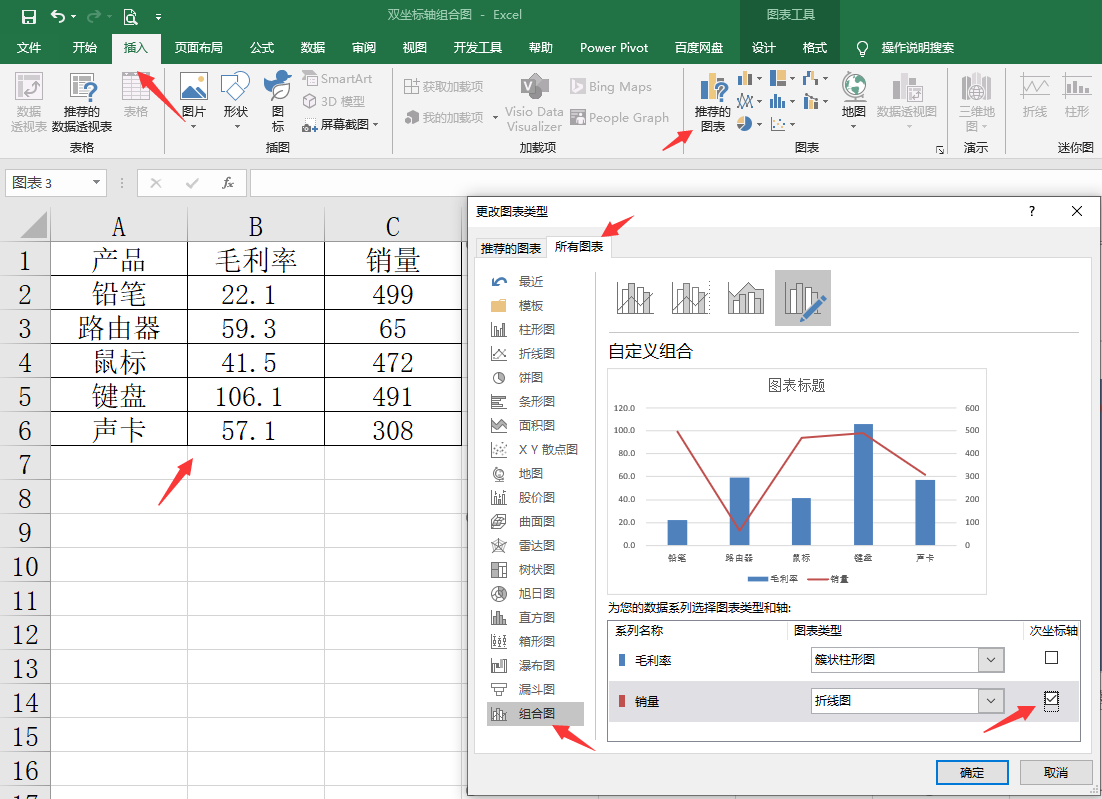Switch to 推荐的图表 tab in dialog
1102x799 pixels.
tap(511, 248)
